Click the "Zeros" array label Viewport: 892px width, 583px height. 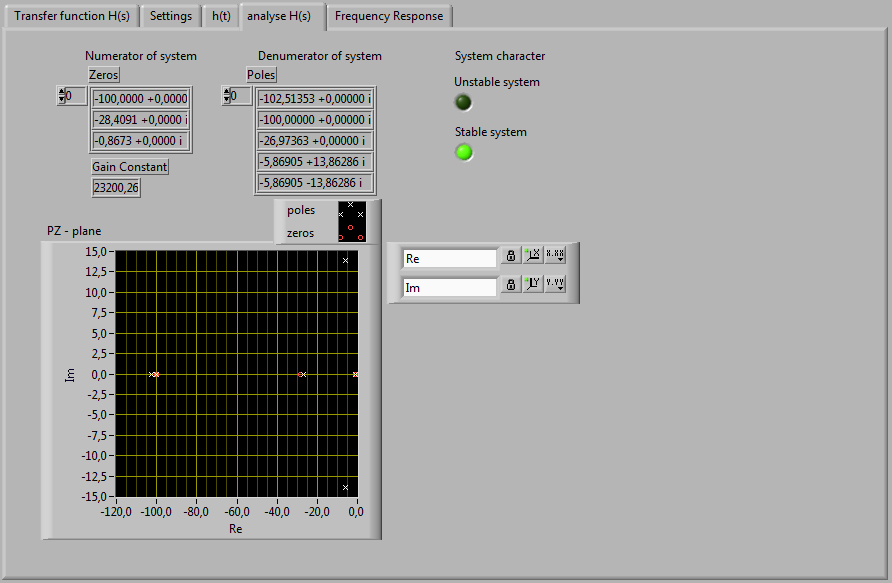point(104,75)
